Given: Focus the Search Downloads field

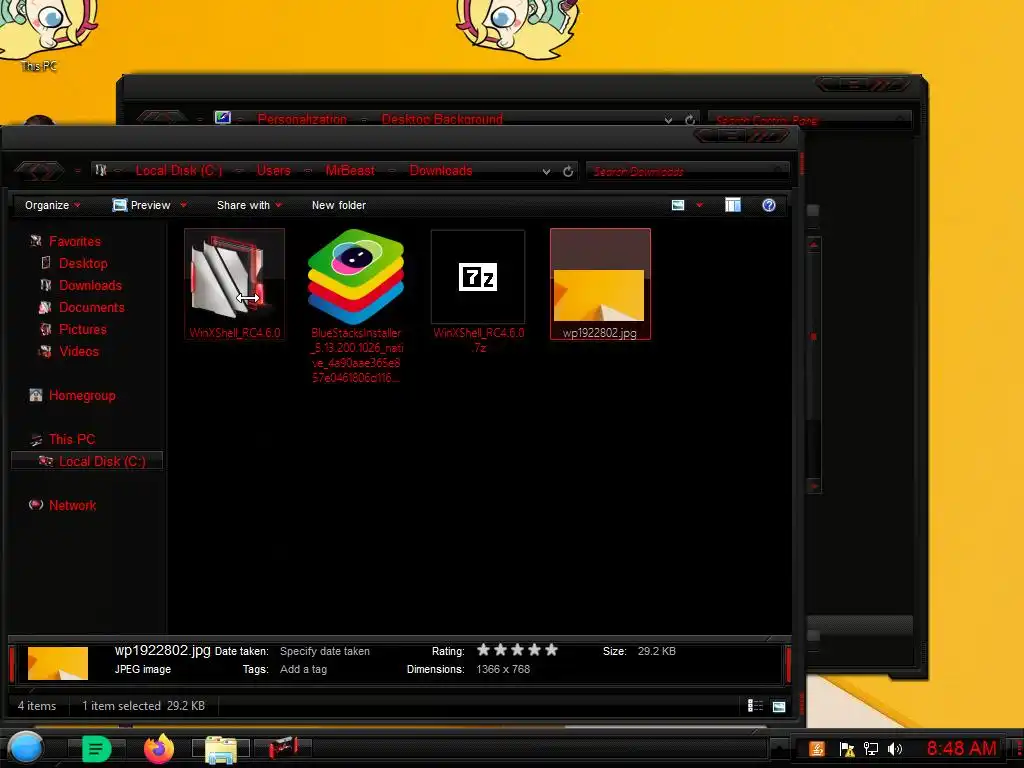Looking at the screenshot, I should [687, 171].
